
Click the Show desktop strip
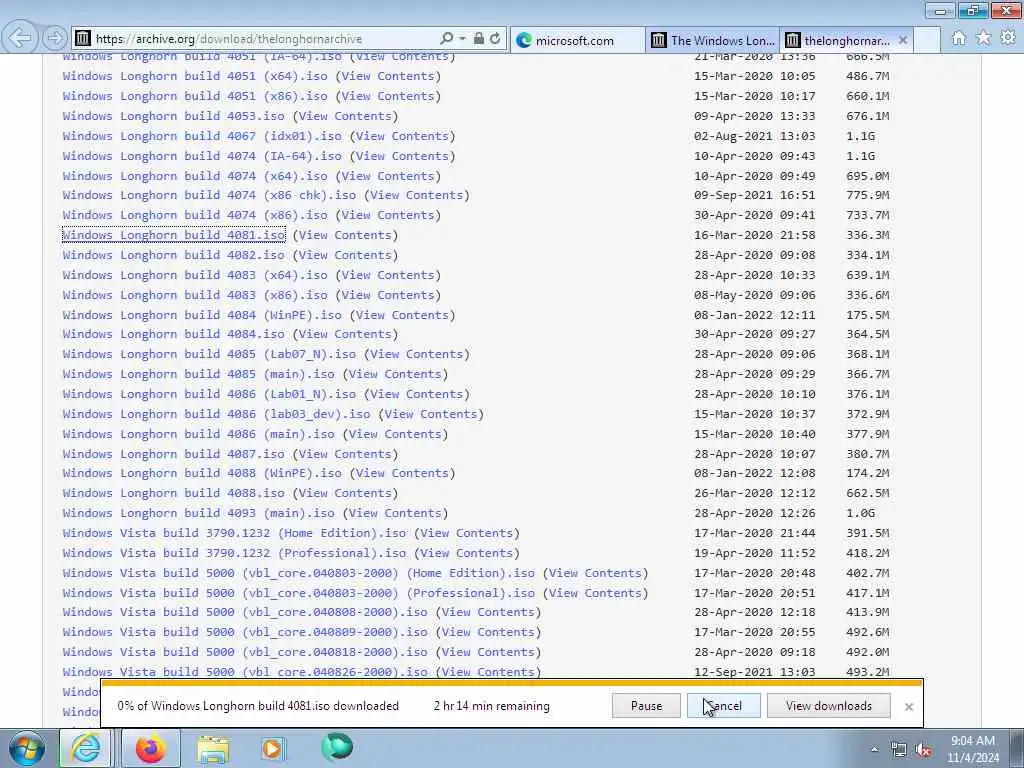(x=1018, y=748)
